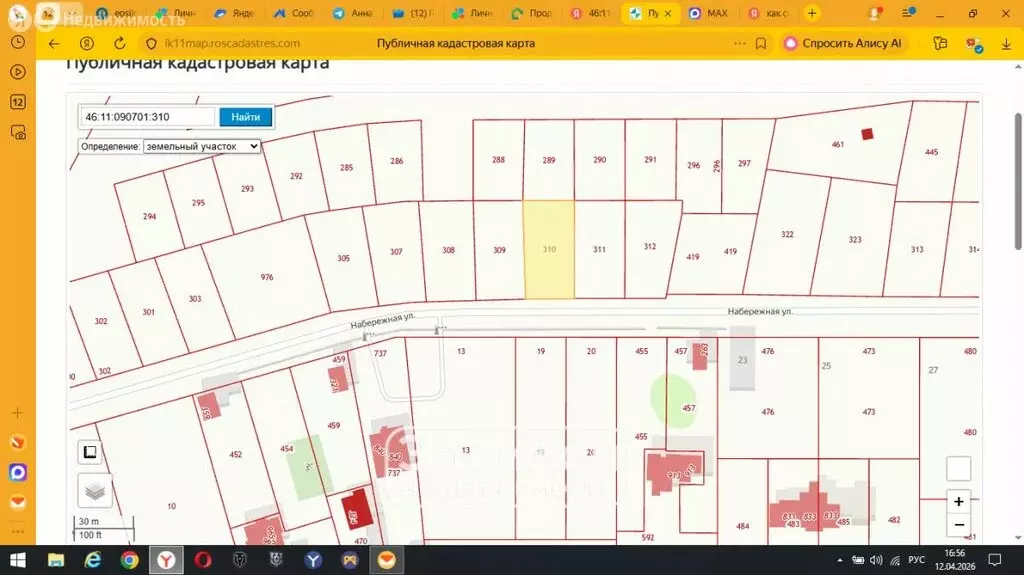
Task: Click the cadastral number search field
Action: click(147, 117)
